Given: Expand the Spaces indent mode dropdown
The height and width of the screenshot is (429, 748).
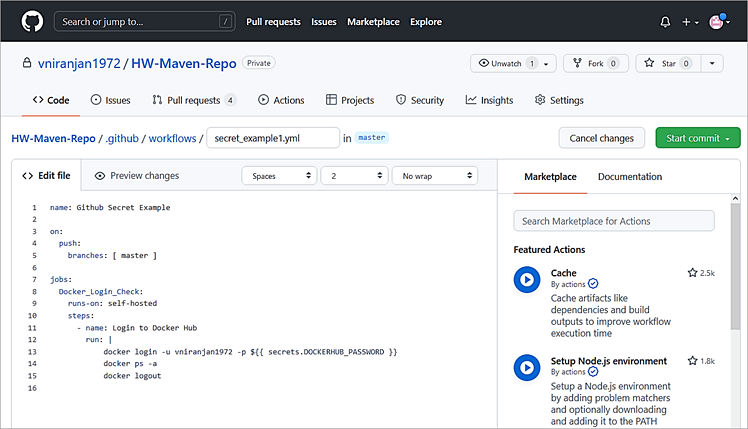Looking at the screenshot, I should click(279, 176).
